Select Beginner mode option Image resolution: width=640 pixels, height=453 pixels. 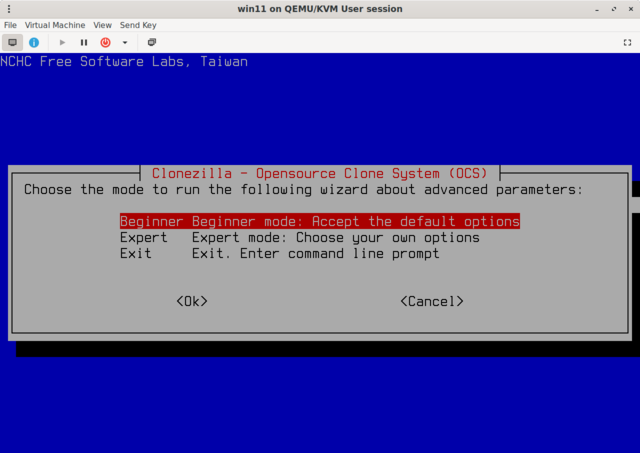coord(319,221)
